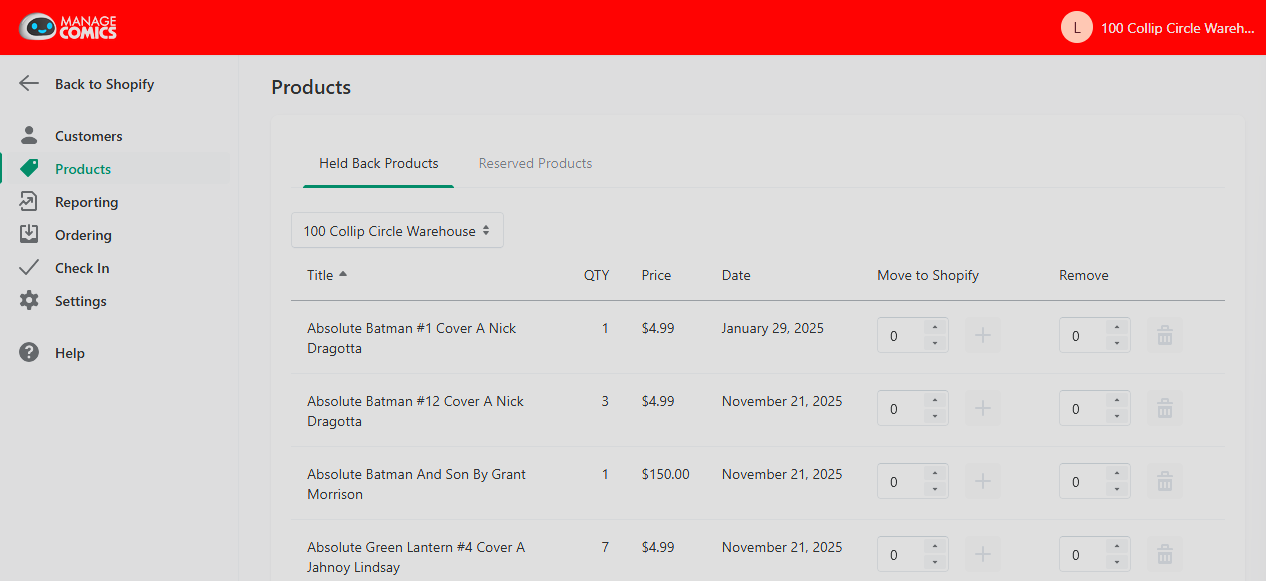The image size is (1266, 581).
Task: Increase Move to Shopify quantity for Batman #1
Action: [935, 327]
